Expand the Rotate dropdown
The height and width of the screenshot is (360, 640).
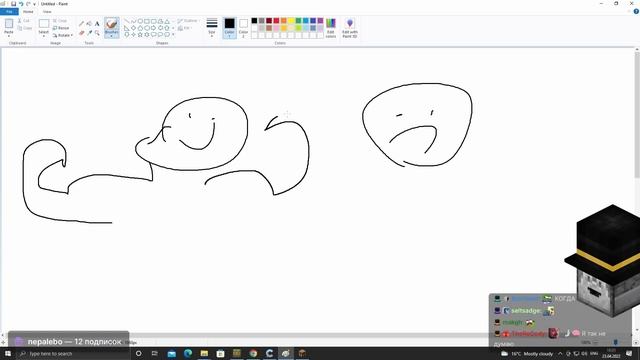(63, 36)
